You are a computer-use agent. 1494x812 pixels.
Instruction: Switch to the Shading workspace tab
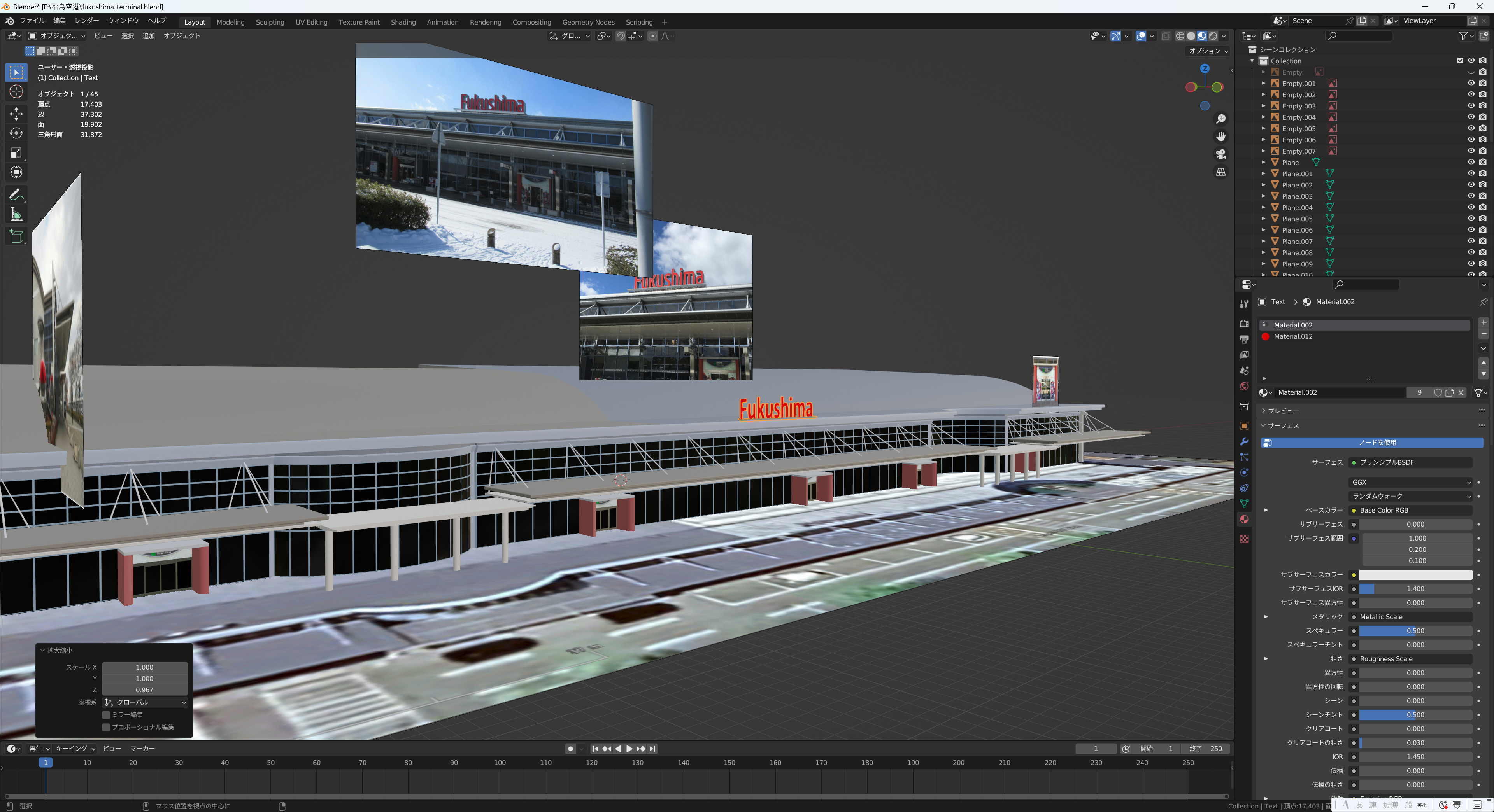click(403, 22)
